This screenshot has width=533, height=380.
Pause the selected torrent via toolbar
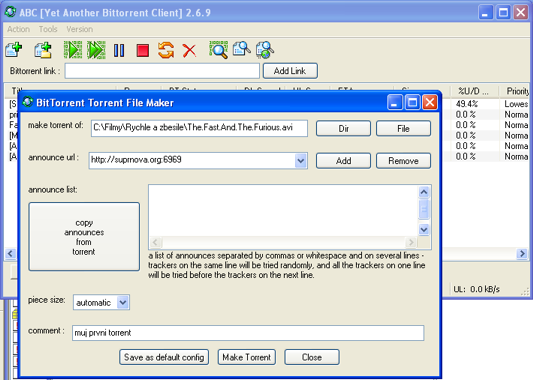(x=119, y=50)
